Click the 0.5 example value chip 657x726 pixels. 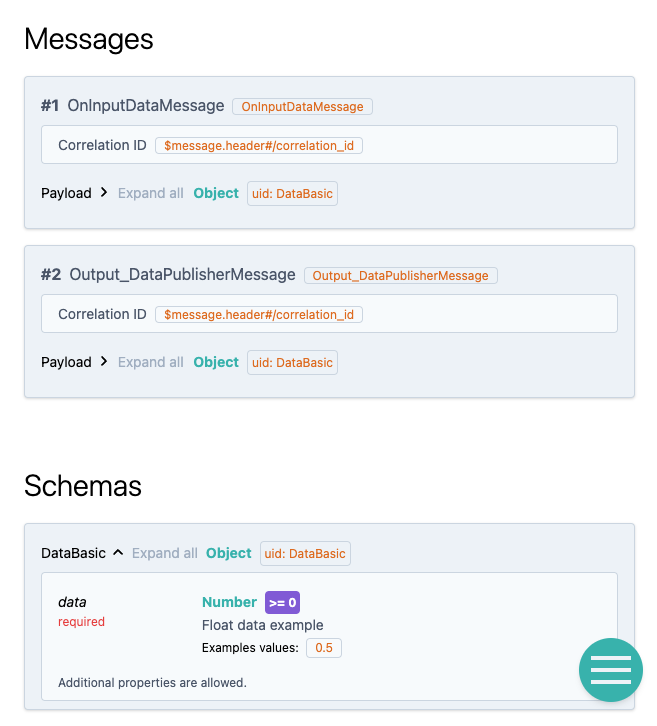click(x=324, y=648)
